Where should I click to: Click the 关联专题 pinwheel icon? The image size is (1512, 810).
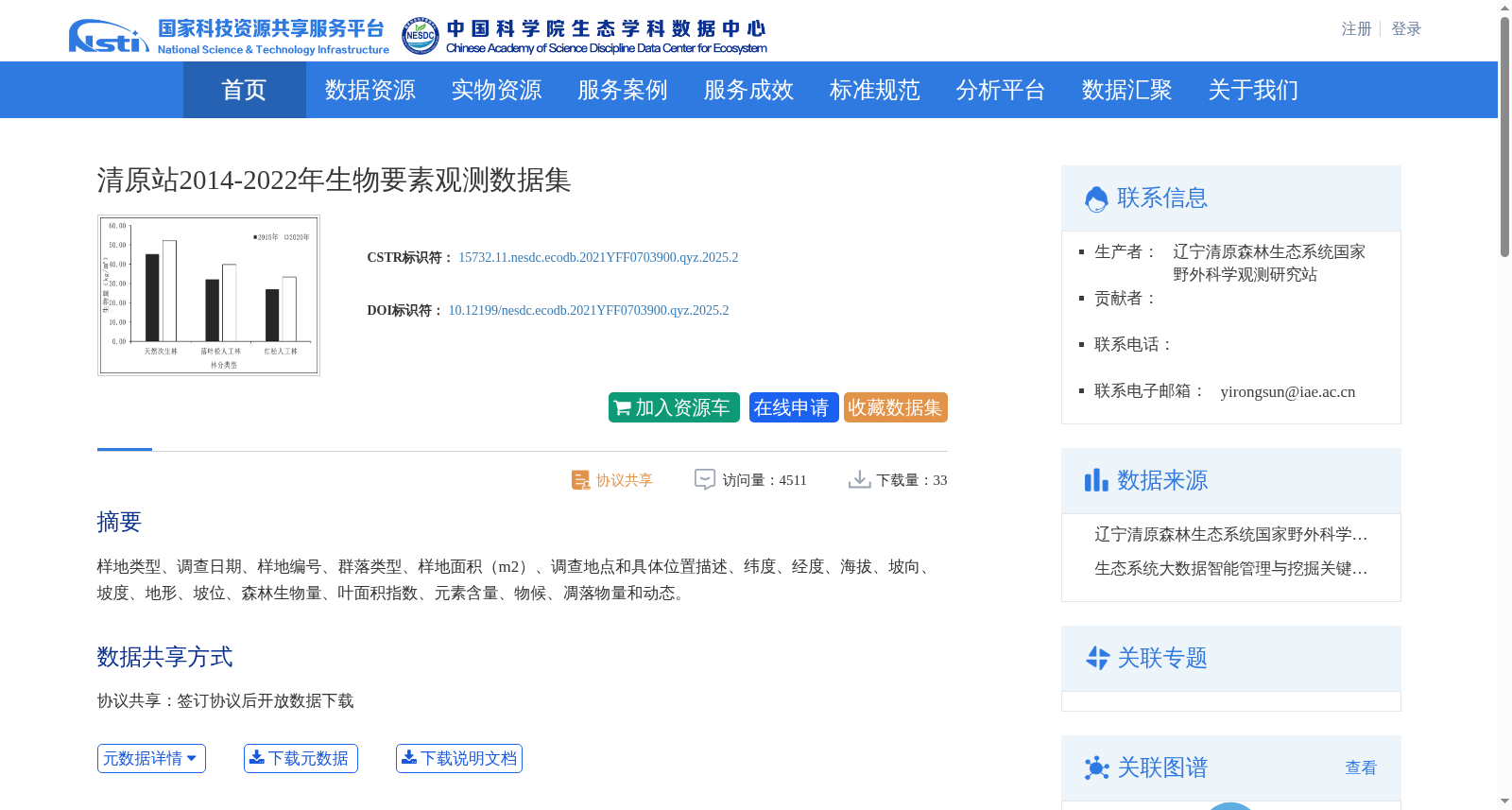point(1097,658)
